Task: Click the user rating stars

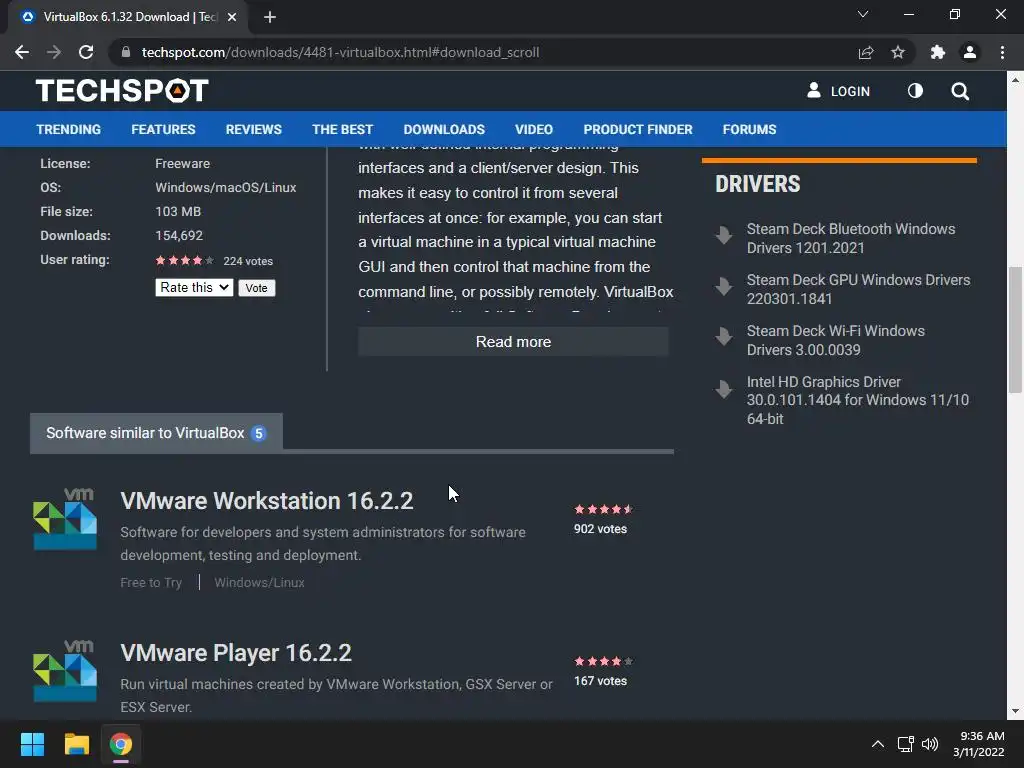Action: pyautogui.click(x=184, y=261)
